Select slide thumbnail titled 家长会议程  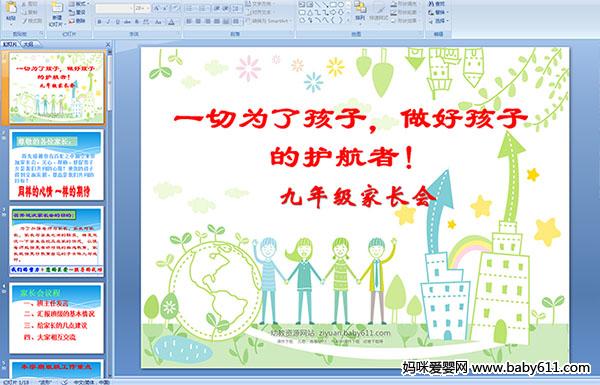[57, 318]
